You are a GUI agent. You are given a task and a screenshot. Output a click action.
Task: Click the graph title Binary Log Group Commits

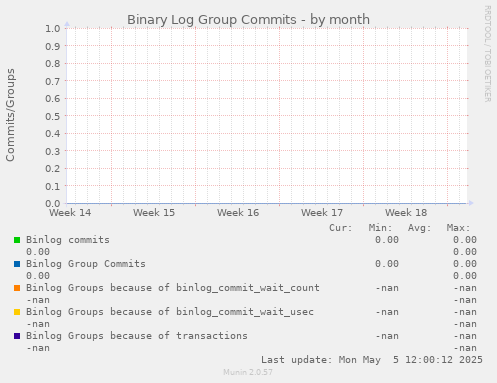pyautogui.click(x=248, y=20)
